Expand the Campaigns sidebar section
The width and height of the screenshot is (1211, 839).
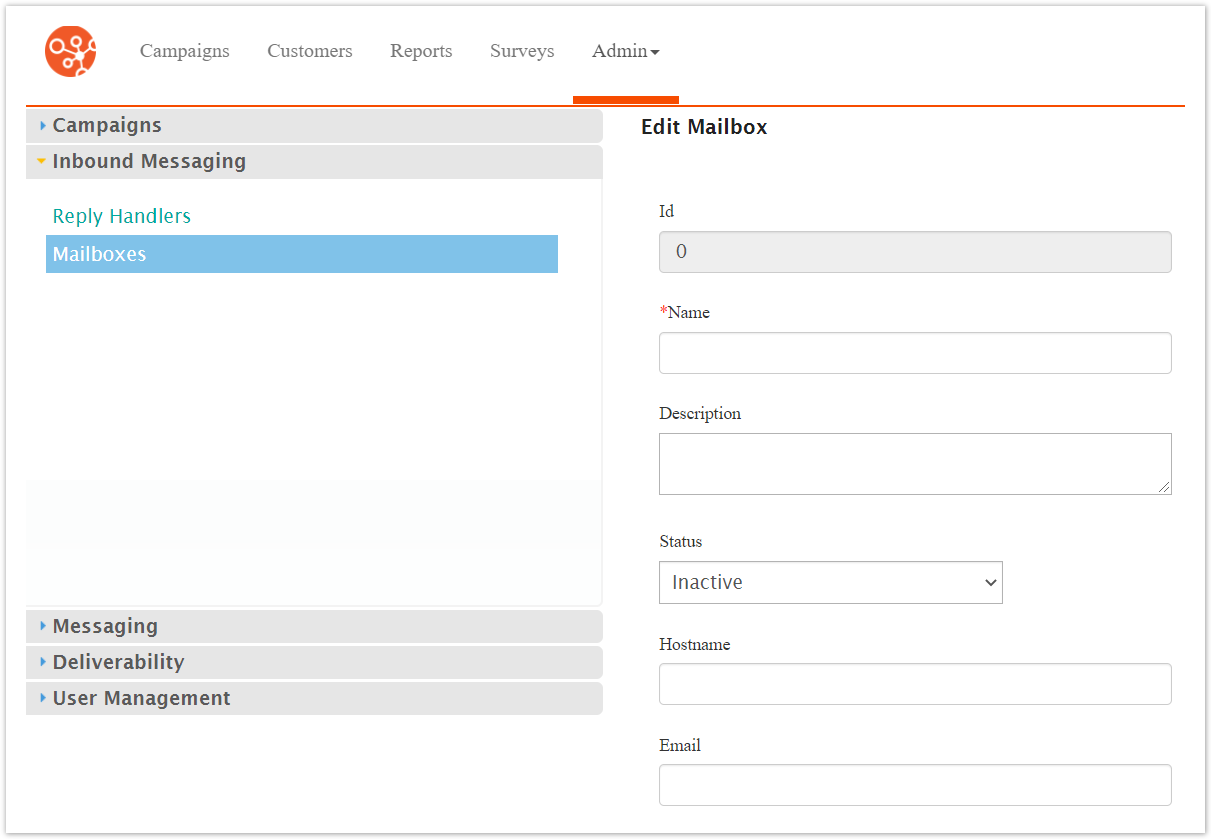[107, 125]
